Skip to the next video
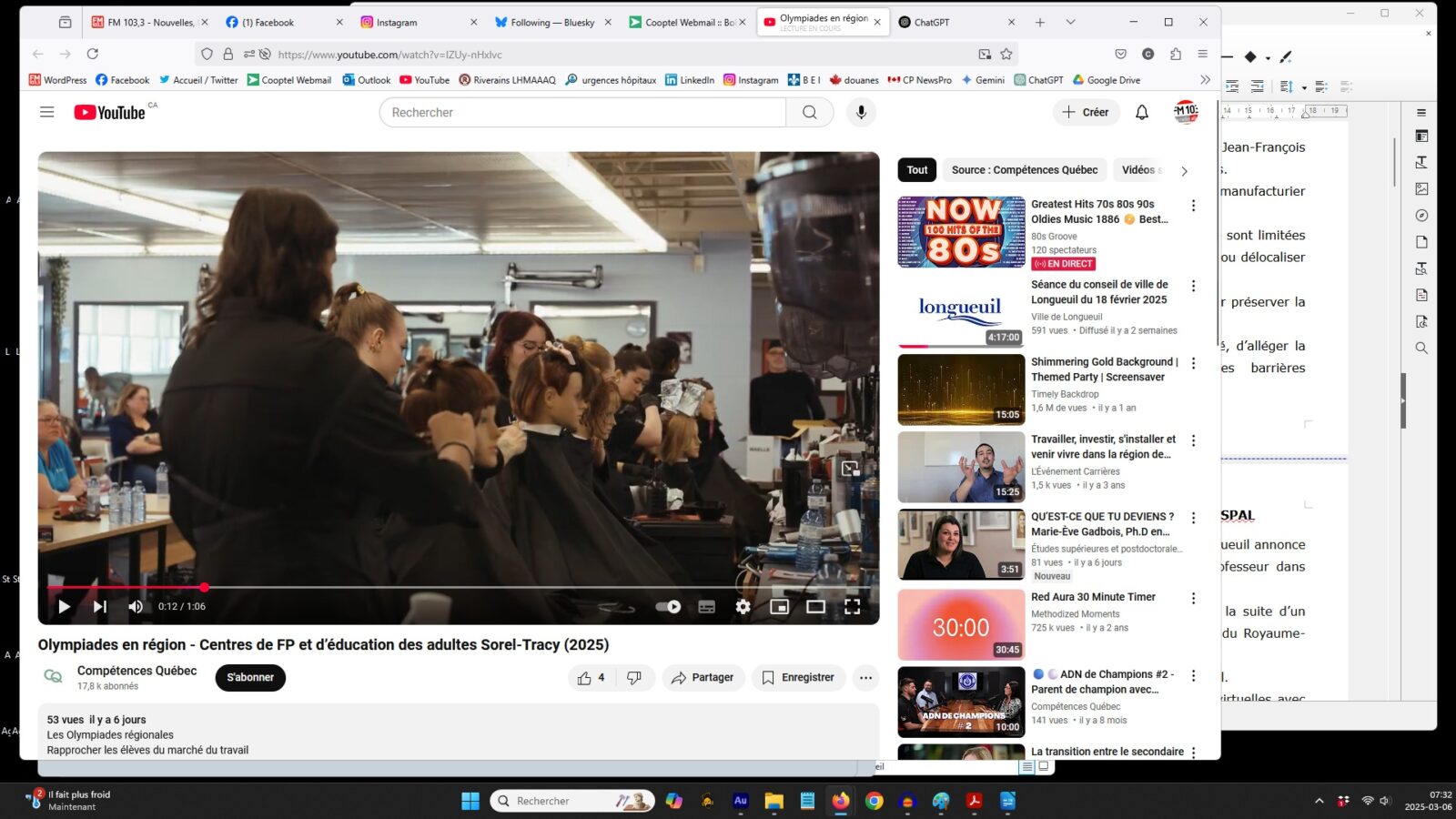This screenshot has width=1456, height=819. tap(100, 607)
